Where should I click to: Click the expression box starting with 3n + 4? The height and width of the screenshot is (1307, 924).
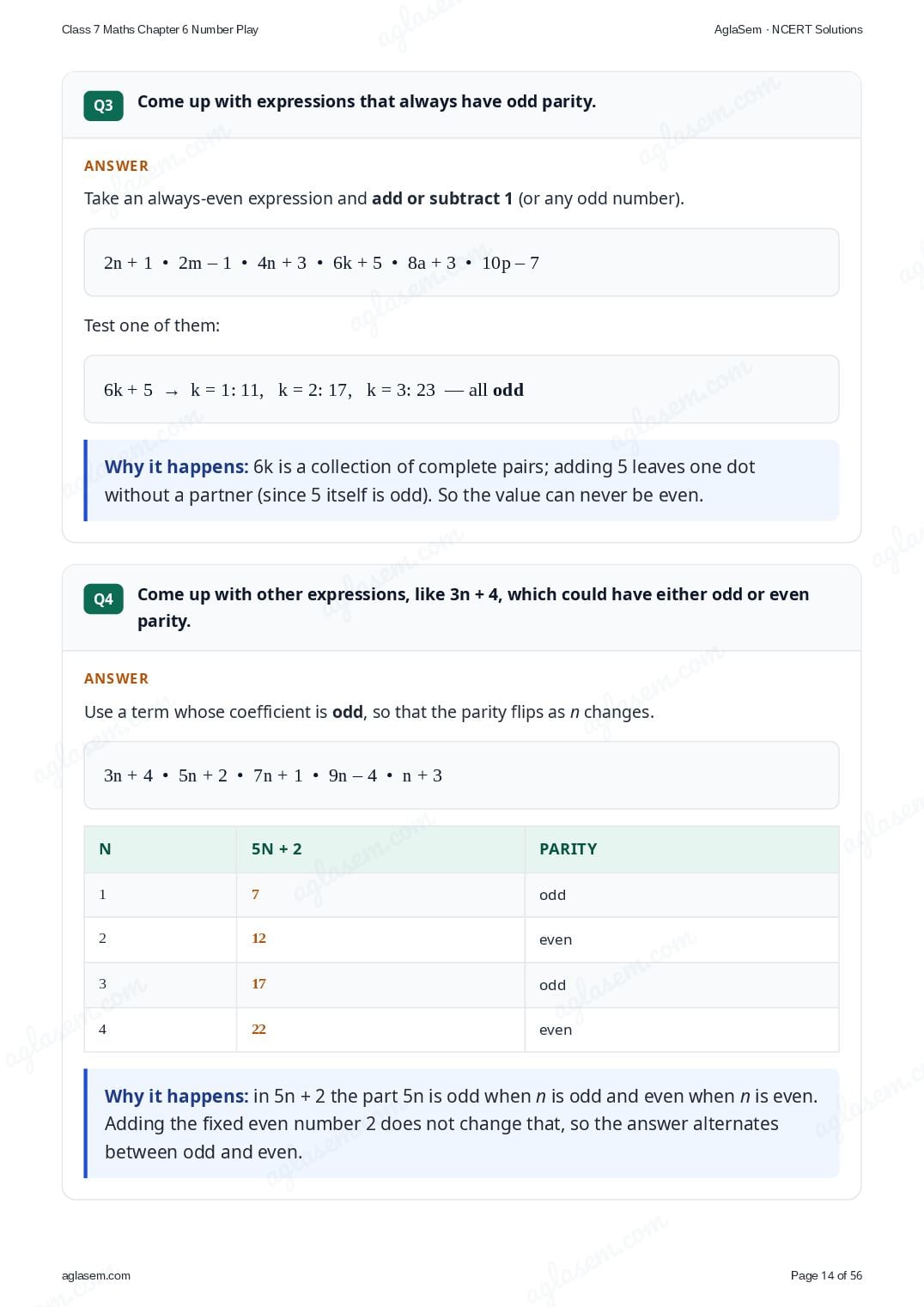[x=461, y=775]
